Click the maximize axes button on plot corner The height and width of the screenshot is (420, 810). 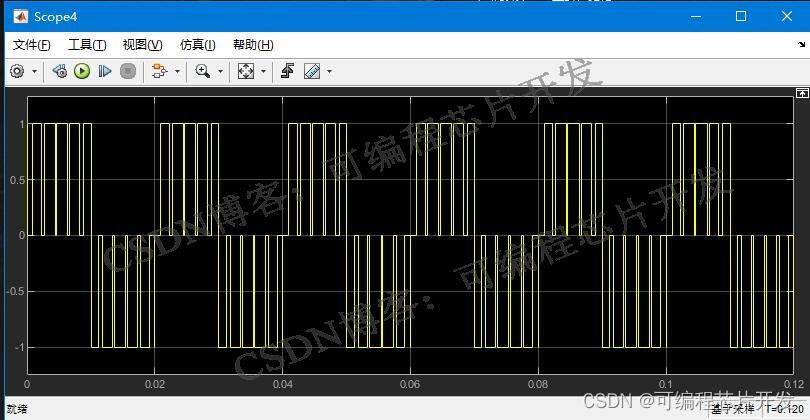coord(802,93)
